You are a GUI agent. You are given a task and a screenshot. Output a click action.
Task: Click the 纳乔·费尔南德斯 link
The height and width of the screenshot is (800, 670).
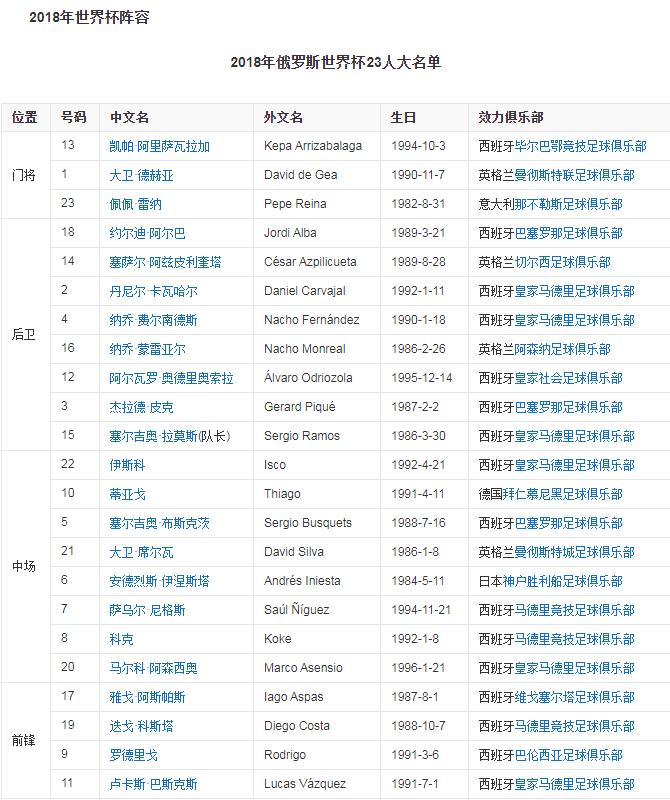(154, 321)
